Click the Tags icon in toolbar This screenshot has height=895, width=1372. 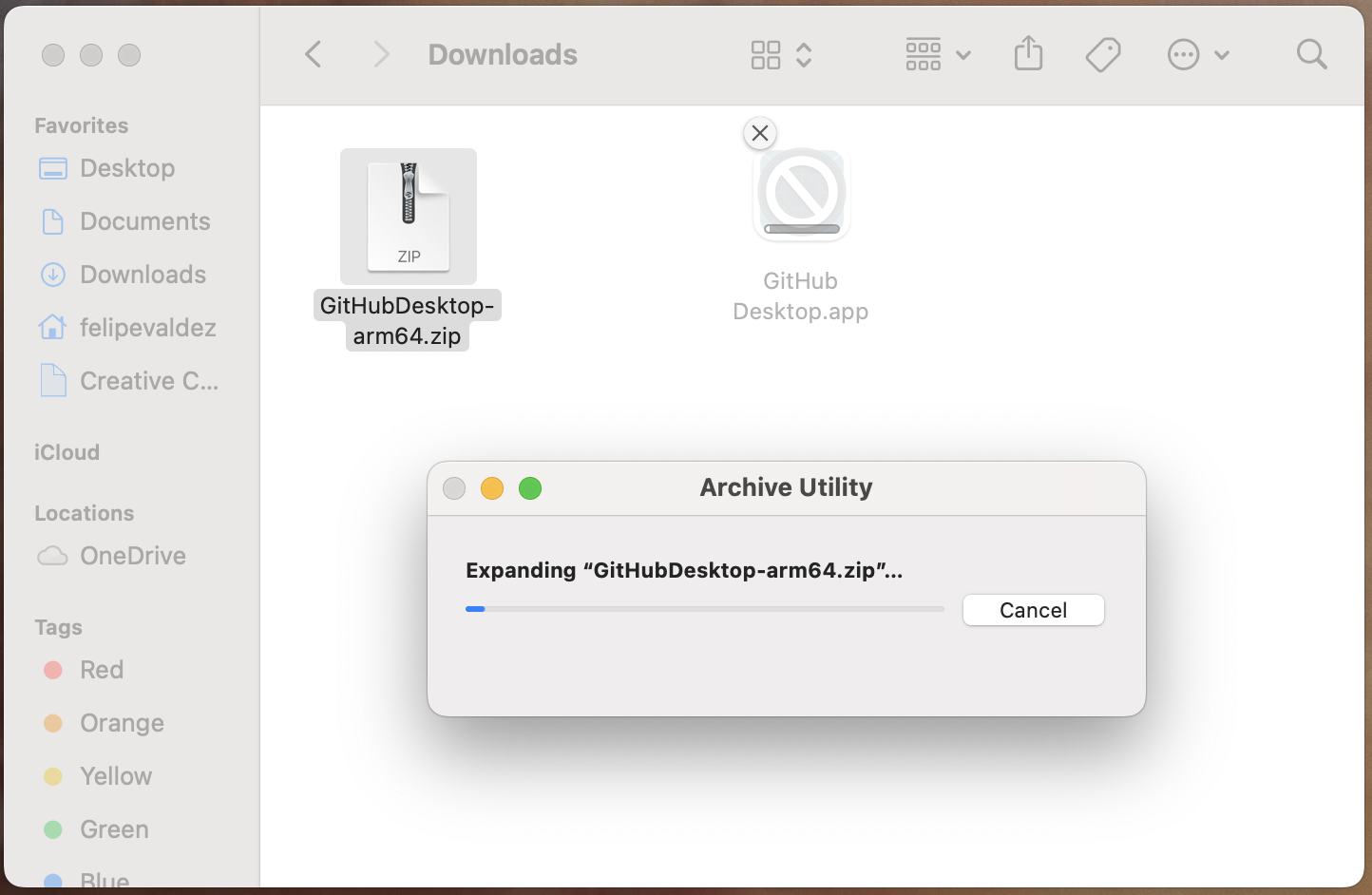pos(1102,54)
